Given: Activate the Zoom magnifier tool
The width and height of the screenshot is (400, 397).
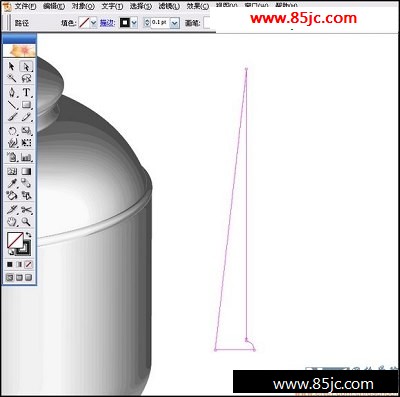Looking at the screenshot, I should [x=26, y=222].
